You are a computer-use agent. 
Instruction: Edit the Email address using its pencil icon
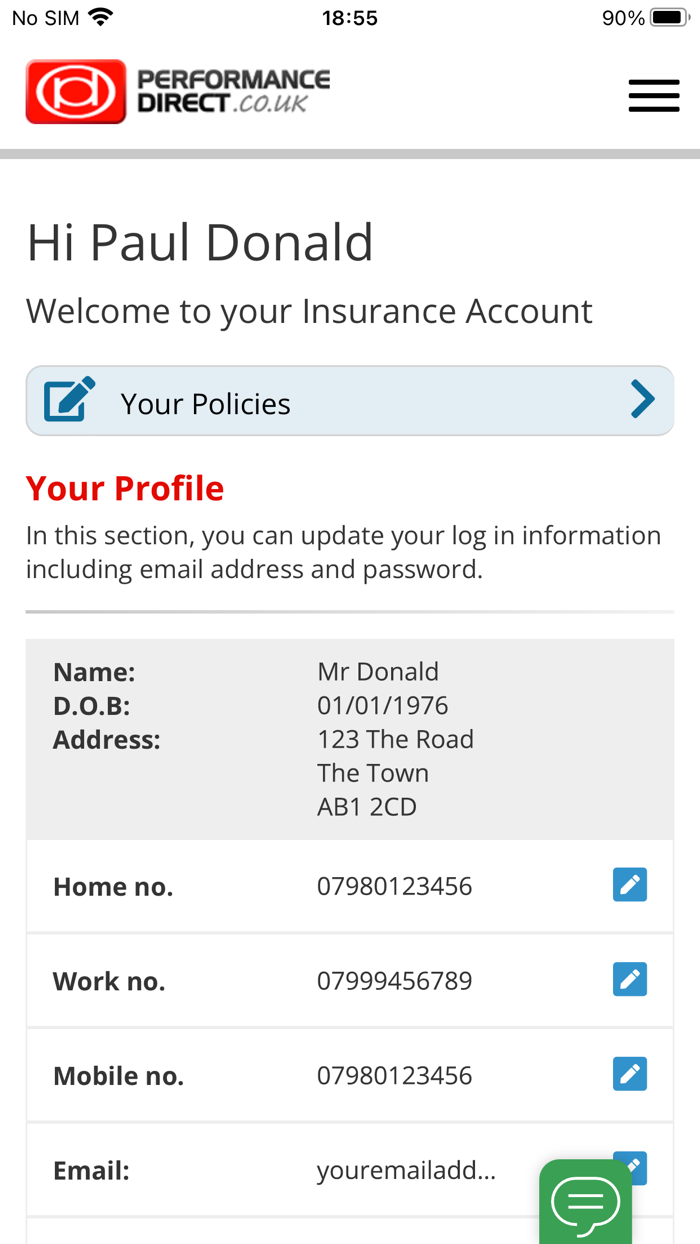[630, 1167]
